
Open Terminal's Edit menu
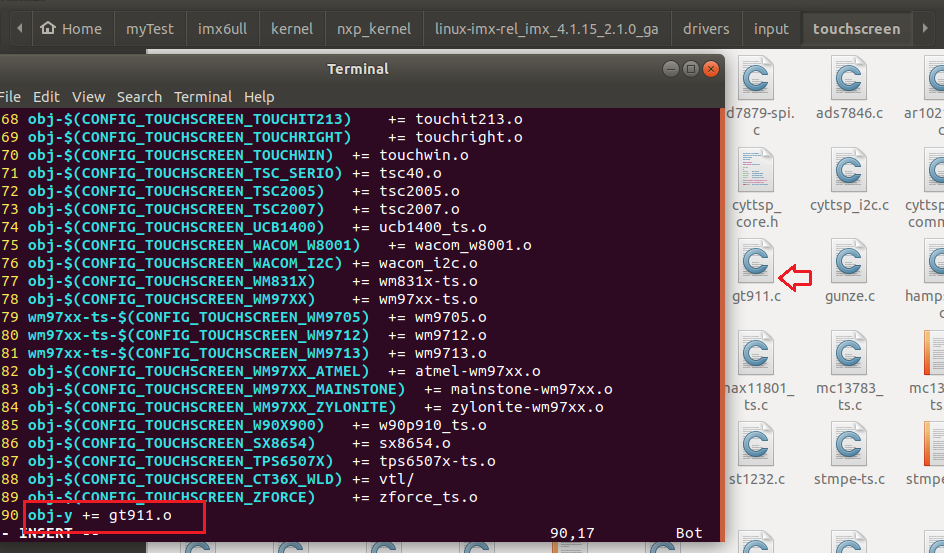pos(46,97)
